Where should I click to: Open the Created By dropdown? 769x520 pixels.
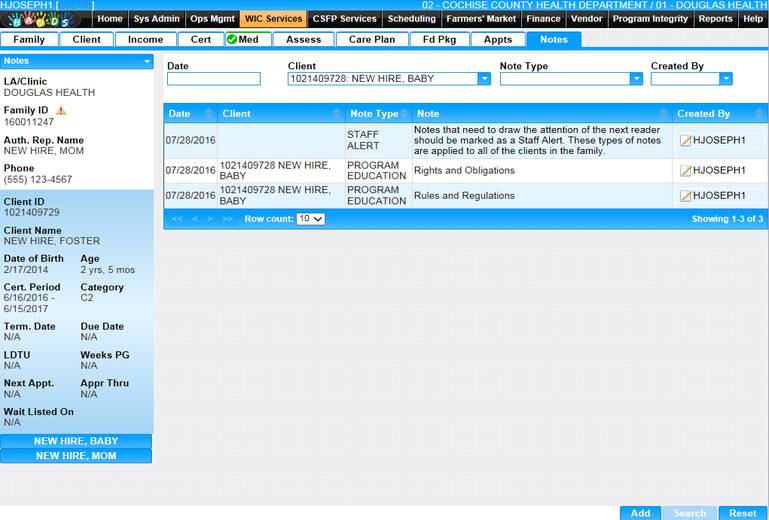tap(726, 79)
